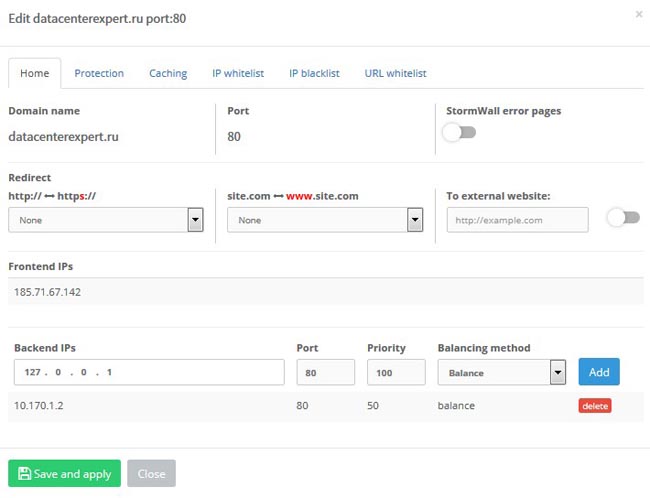The image size is (650, 498).
Task: Expand the site.com to www.site.com dropdown
Action: [x=325, y=220]
